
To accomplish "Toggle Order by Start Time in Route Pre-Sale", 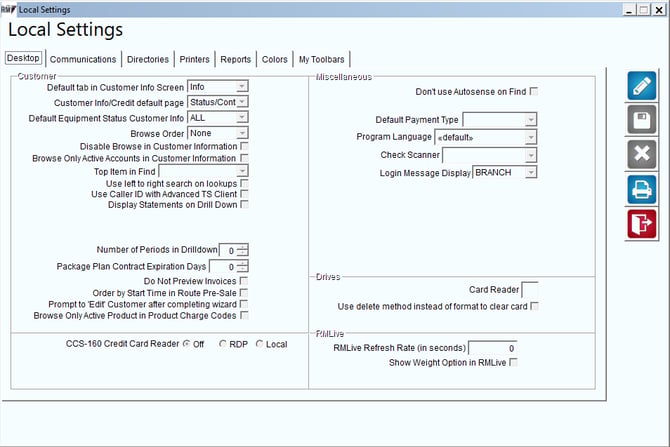I will coord(244,293).
